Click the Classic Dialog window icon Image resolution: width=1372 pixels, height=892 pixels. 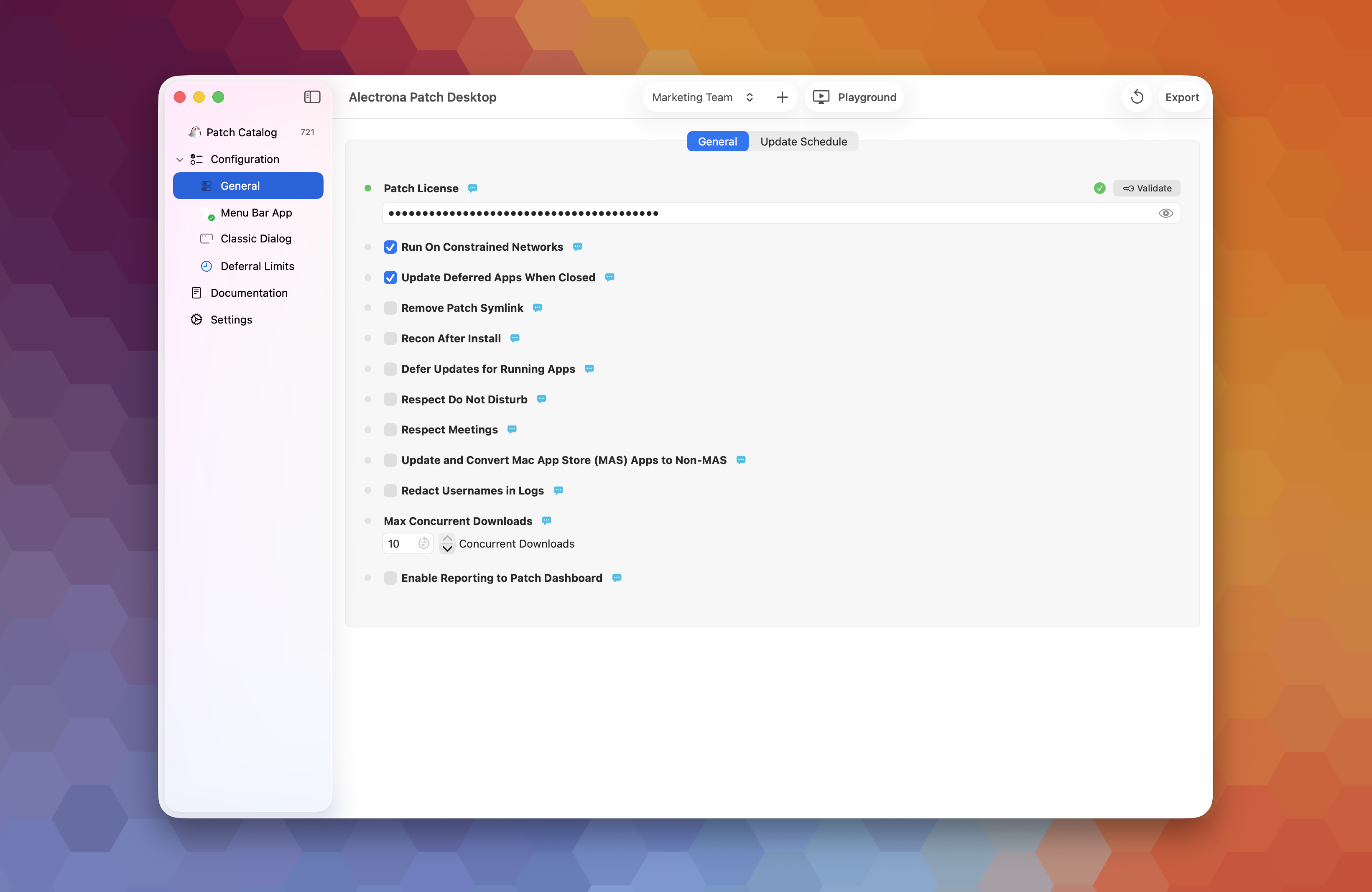coord(207,239)
